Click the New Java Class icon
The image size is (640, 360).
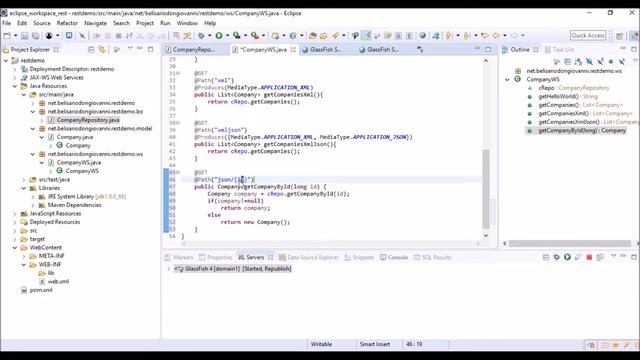(x=293, y=36)
